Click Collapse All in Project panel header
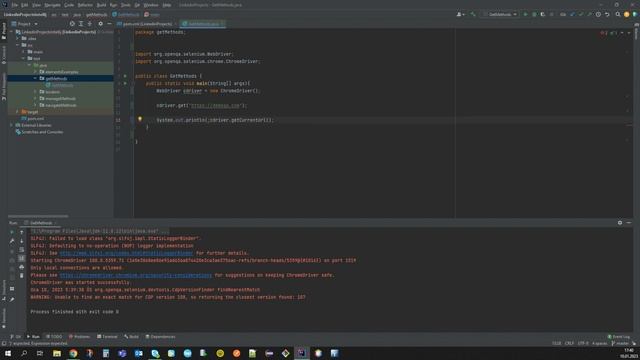Viewport: 640px width, 360px height. tap(90, 24)
